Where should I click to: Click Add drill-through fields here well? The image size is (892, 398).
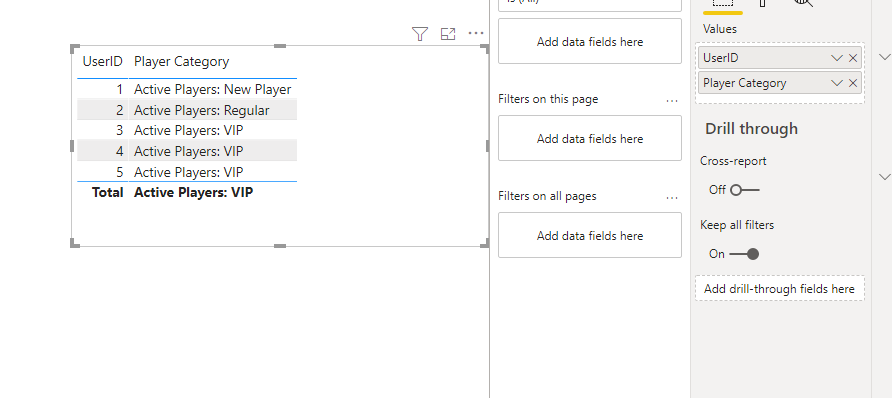(x=779, y=289)
